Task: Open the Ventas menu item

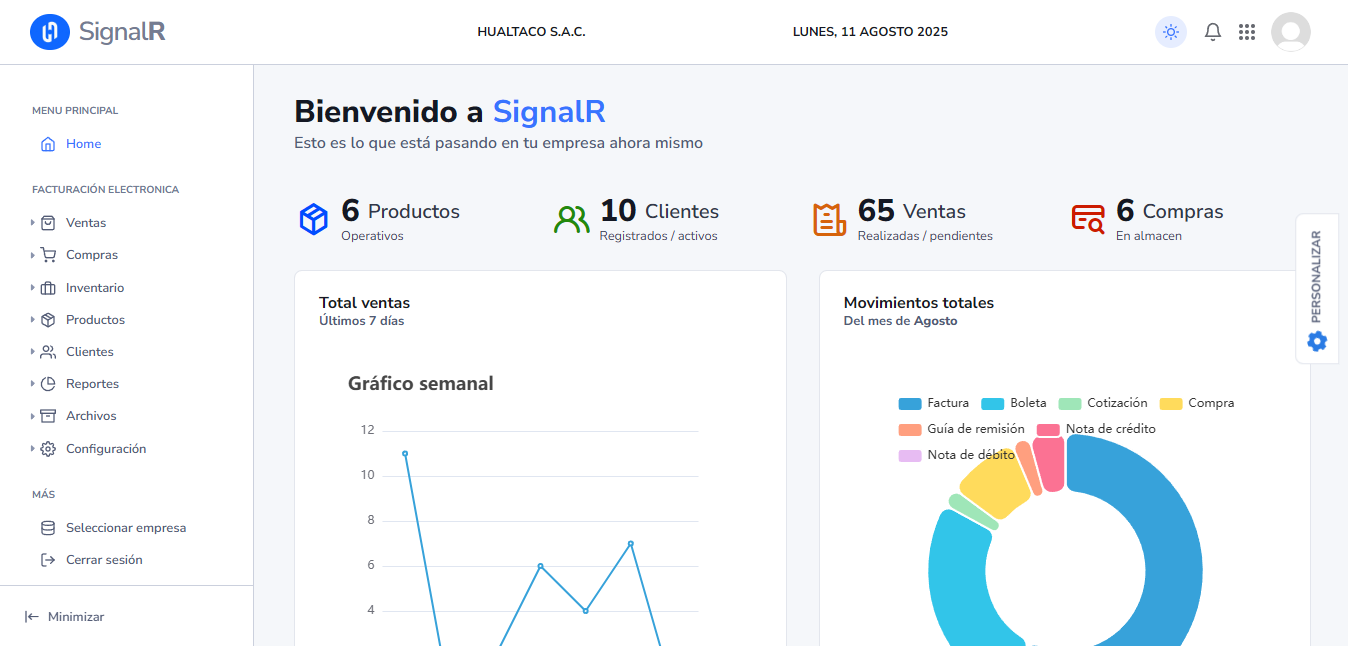Action: (x=86, y=223)
